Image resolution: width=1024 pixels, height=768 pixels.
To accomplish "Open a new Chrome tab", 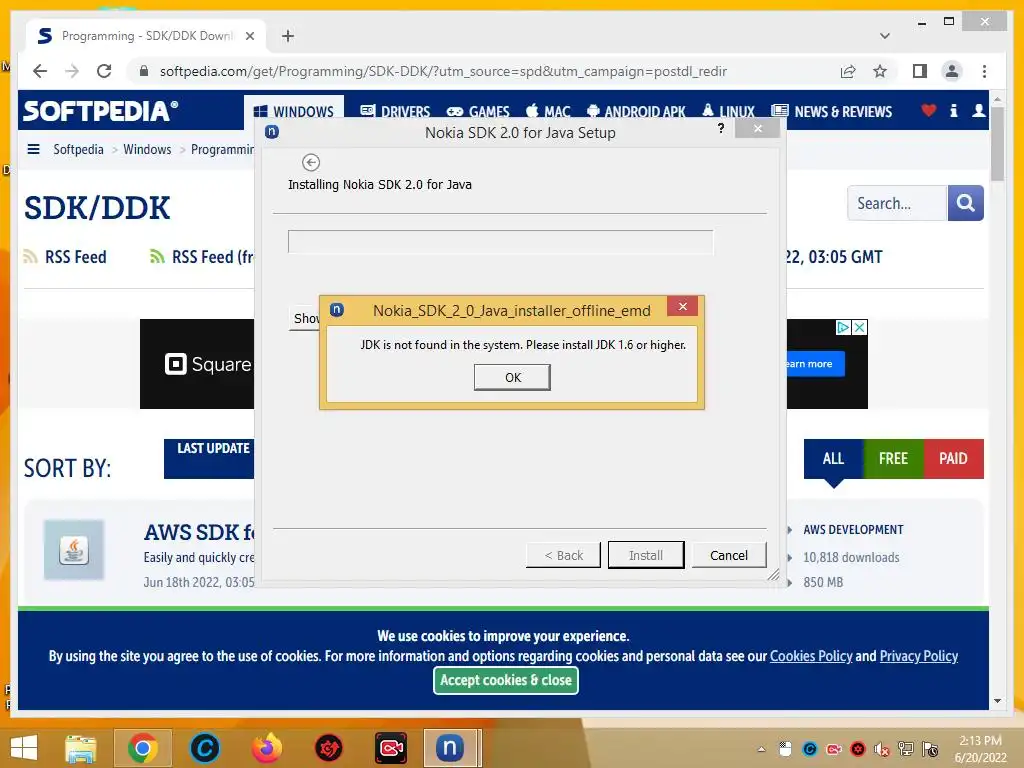I will (288, 36).
